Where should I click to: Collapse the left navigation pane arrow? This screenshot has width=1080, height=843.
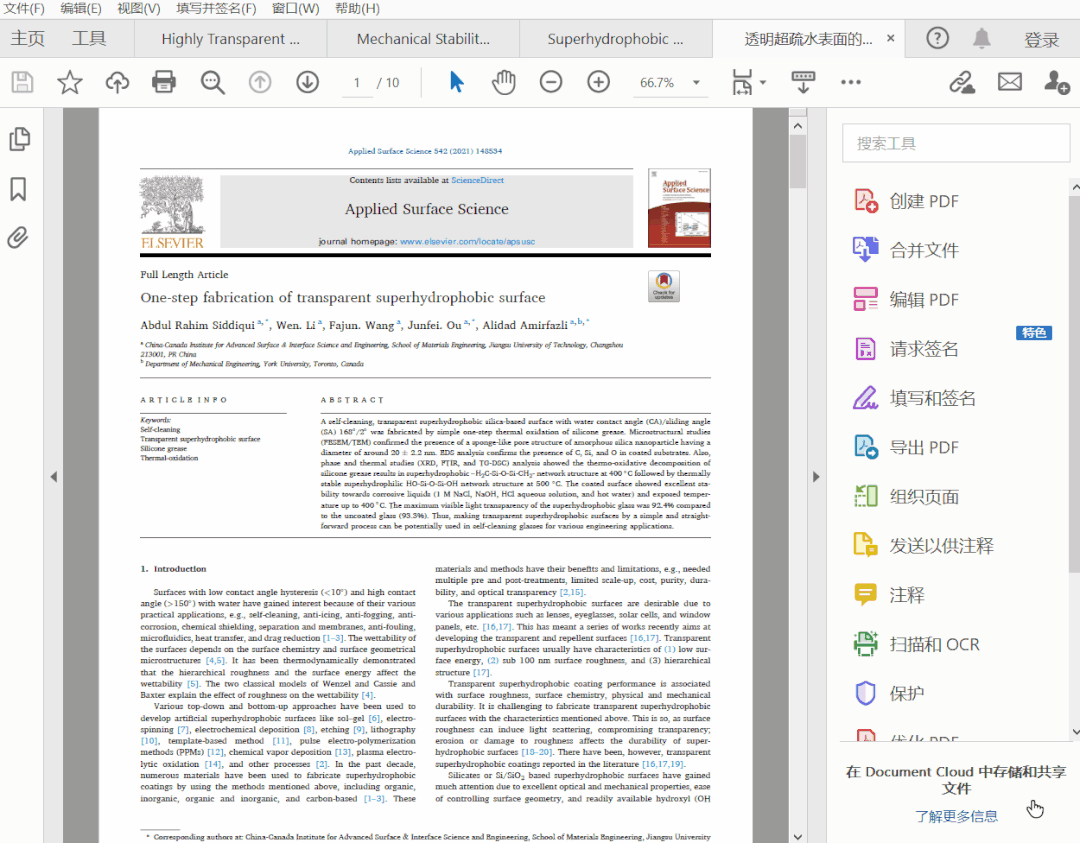(54, 477)
